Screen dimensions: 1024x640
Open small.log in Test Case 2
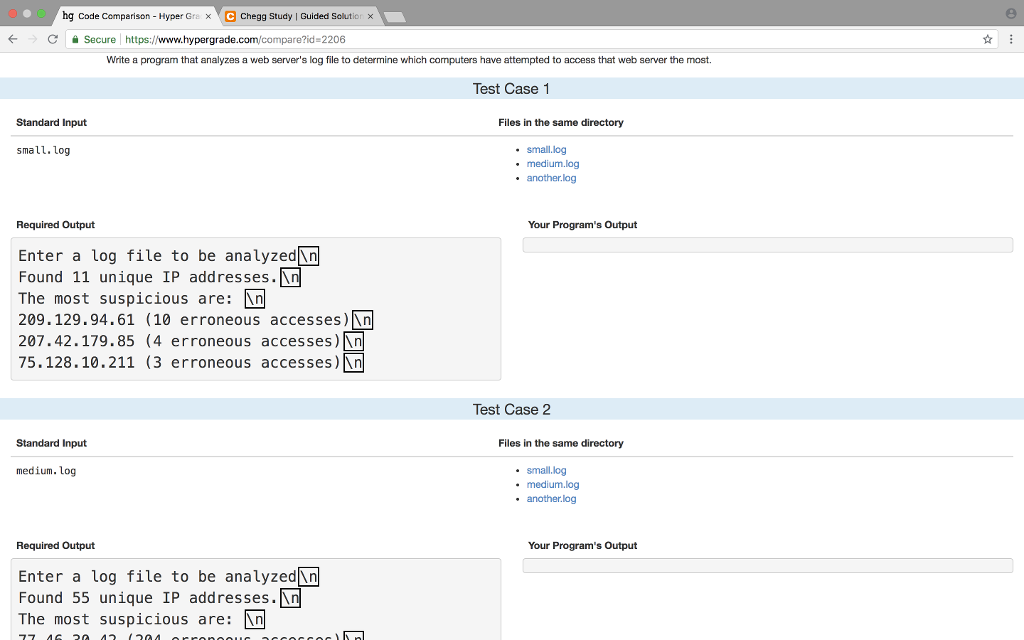pyautogui.click(x=546, y=470)
